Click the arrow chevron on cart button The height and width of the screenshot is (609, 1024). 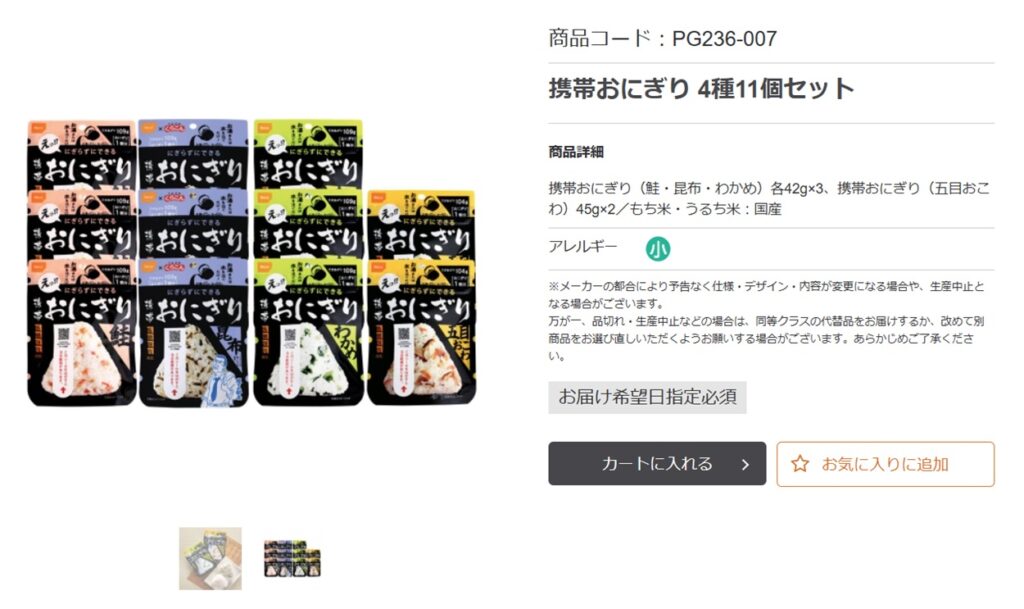pos(745,464)
